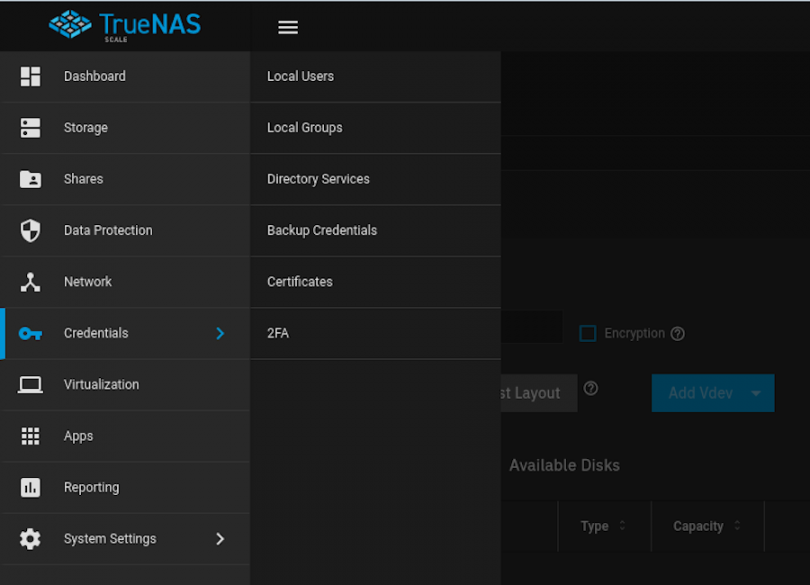The width and height of the screenshot is (810, 585).
Task: Open Network via its sidebar icon
Action: pyautogui.click(x=29, y=281)
